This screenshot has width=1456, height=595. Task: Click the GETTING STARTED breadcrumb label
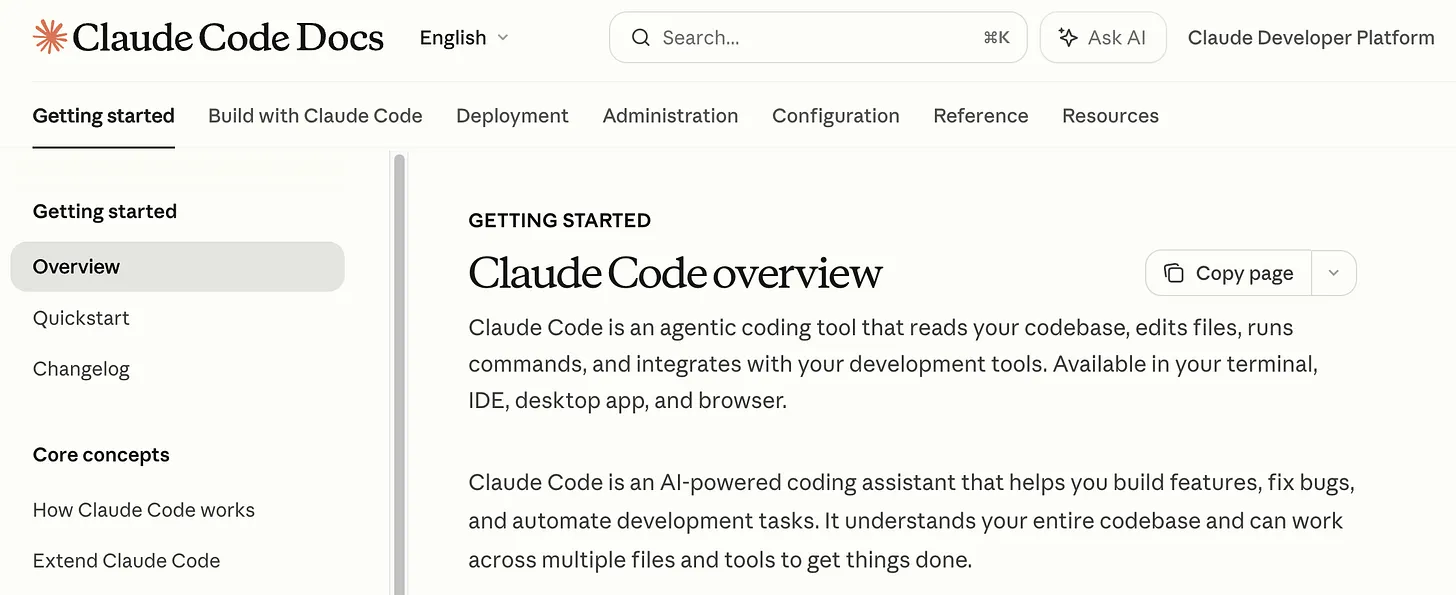(559, 220)
